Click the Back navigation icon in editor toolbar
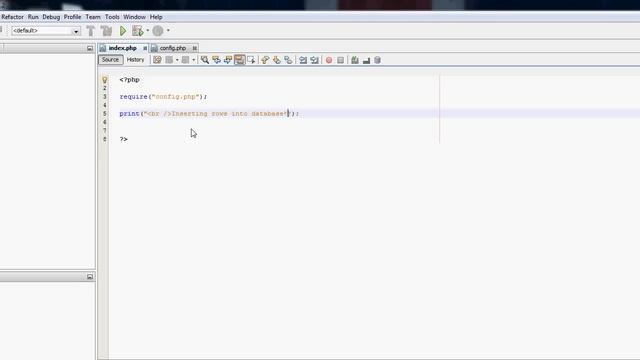Screen dimensions: 640x360 (x=169, y=60)
